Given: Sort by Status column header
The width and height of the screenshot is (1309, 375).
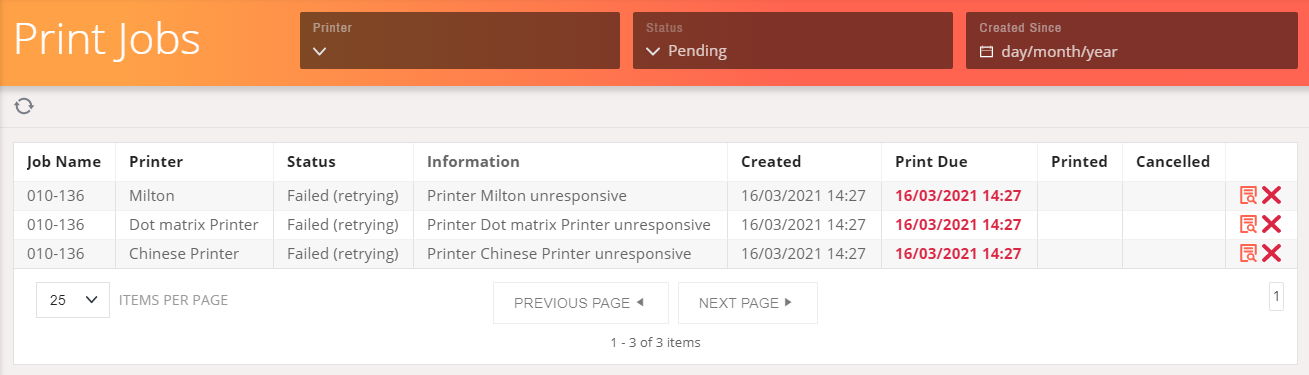Looking at the screenshot, I should pyautogui.click(x=311, y=161).
